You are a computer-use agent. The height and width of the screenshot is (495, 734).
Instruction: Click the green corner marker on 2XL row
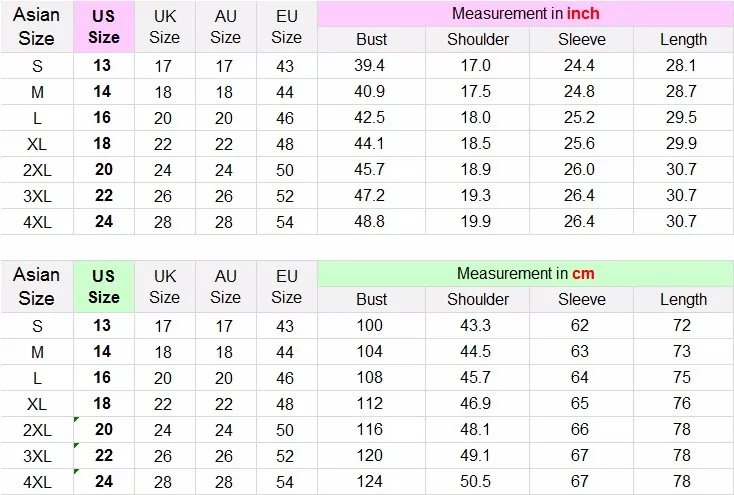coord(77,420)
